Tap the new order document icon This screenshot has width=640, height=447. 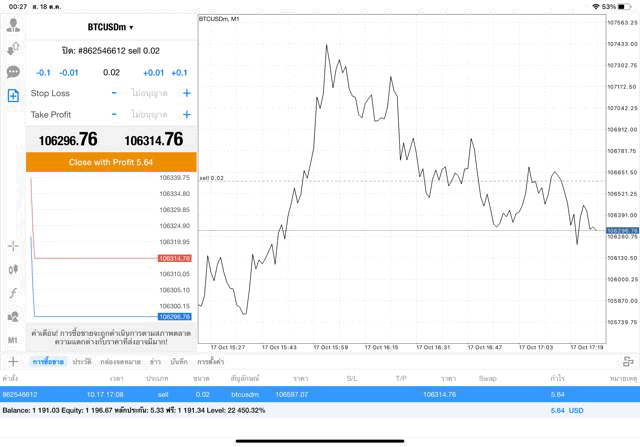click(13, 96)
